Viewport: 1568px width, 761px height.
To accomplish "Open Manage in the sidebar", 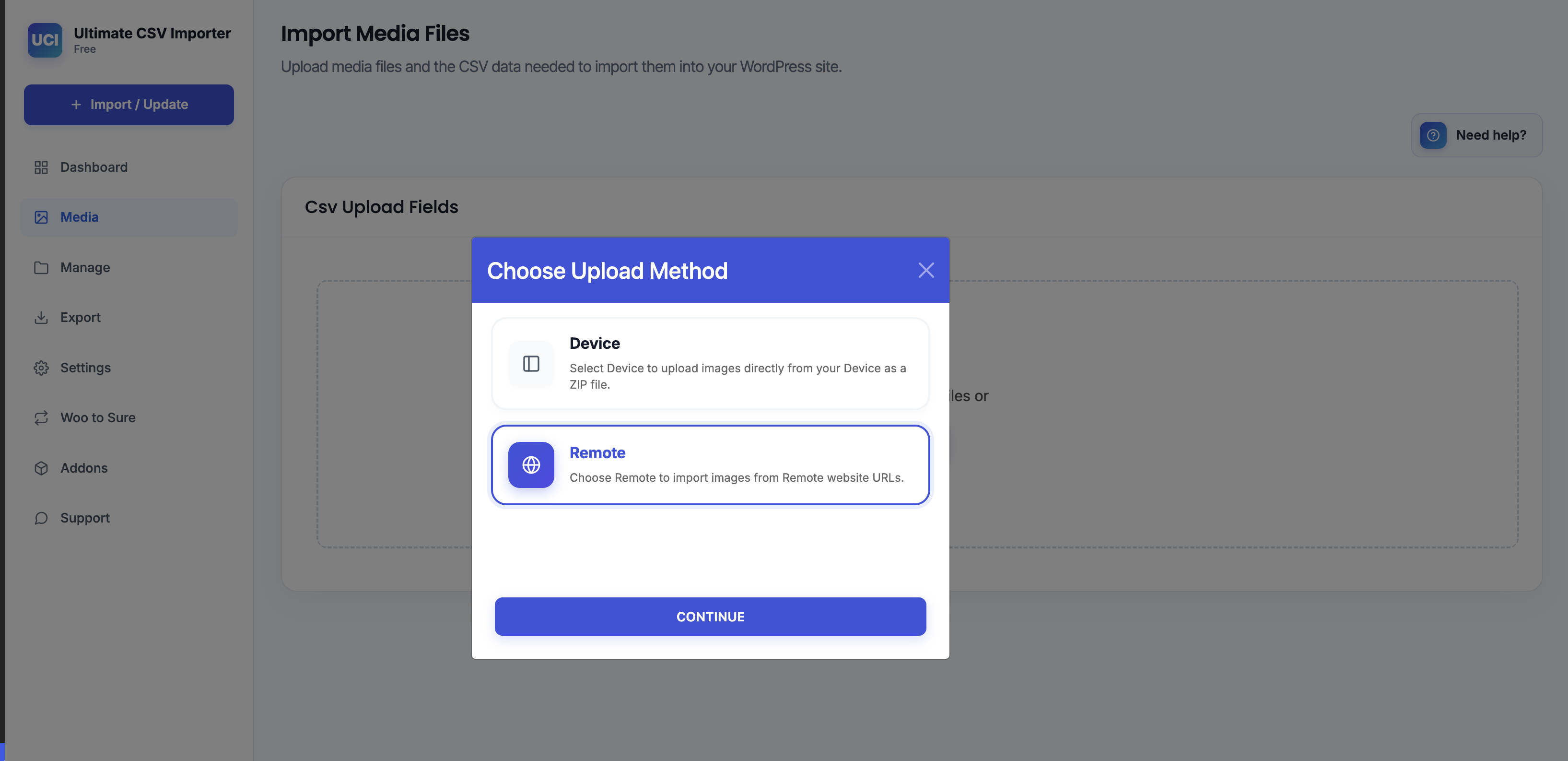I will click(x=129, y=267).
